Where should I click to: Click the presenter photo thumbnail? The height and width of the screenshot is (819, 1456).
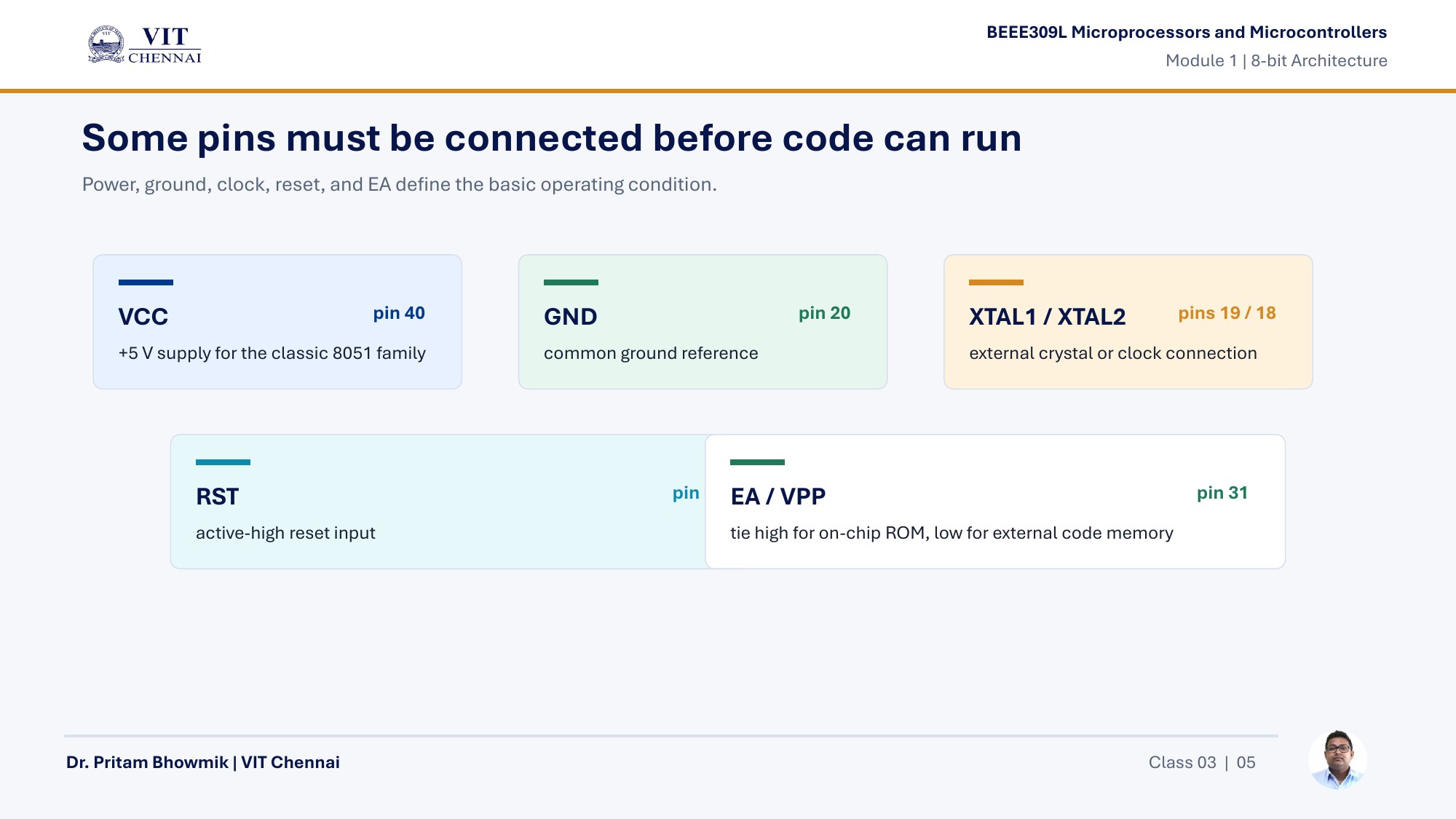tap(1337, 759)
